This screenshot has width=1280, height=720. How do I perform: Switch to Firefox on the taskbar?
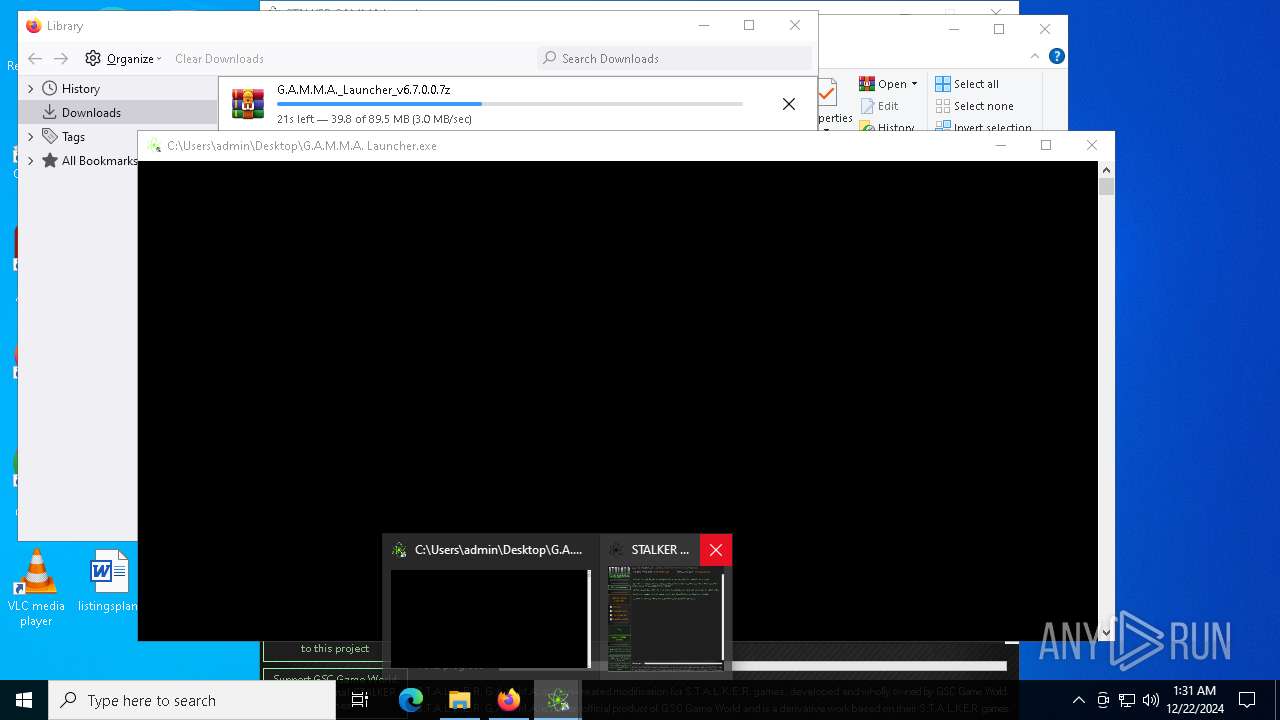point(509,700)
